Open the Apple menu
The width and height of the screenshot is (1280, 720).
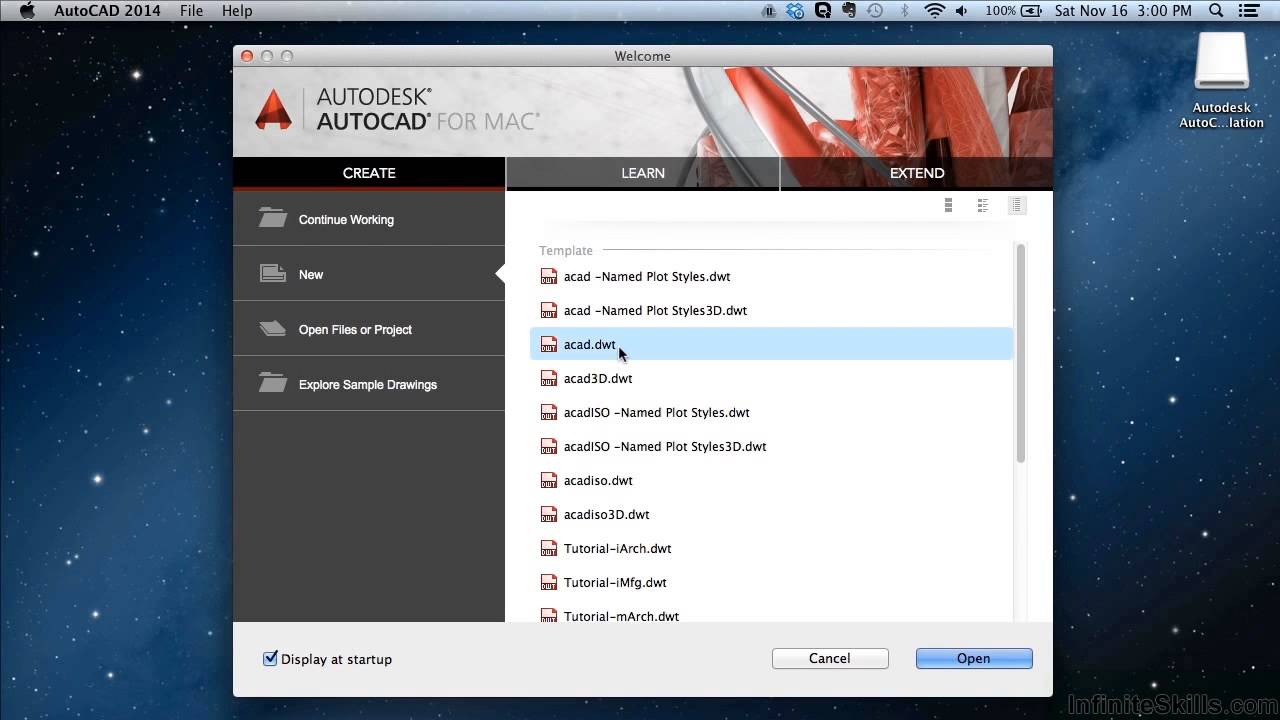(x=27, y=10)
